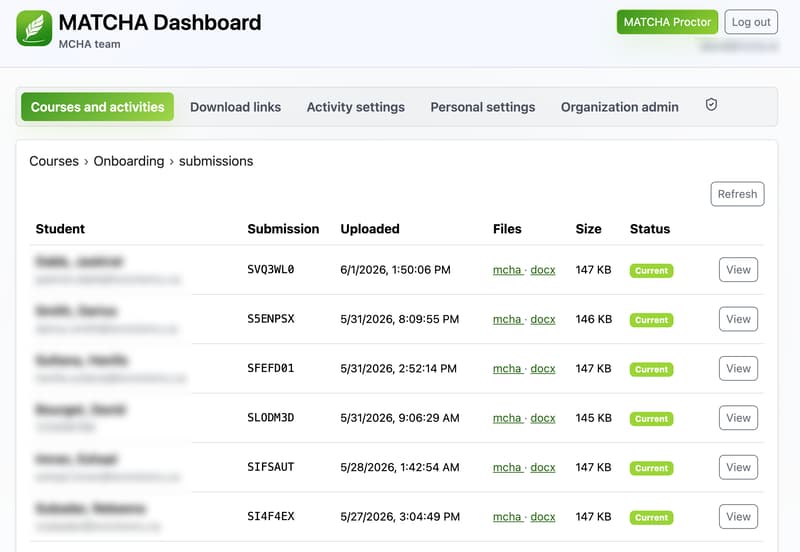Image resolution: width=800 pixels, height=552 pixels.
Task: Click Current status badge for SI4F4EX
Action: click(652, 518)
